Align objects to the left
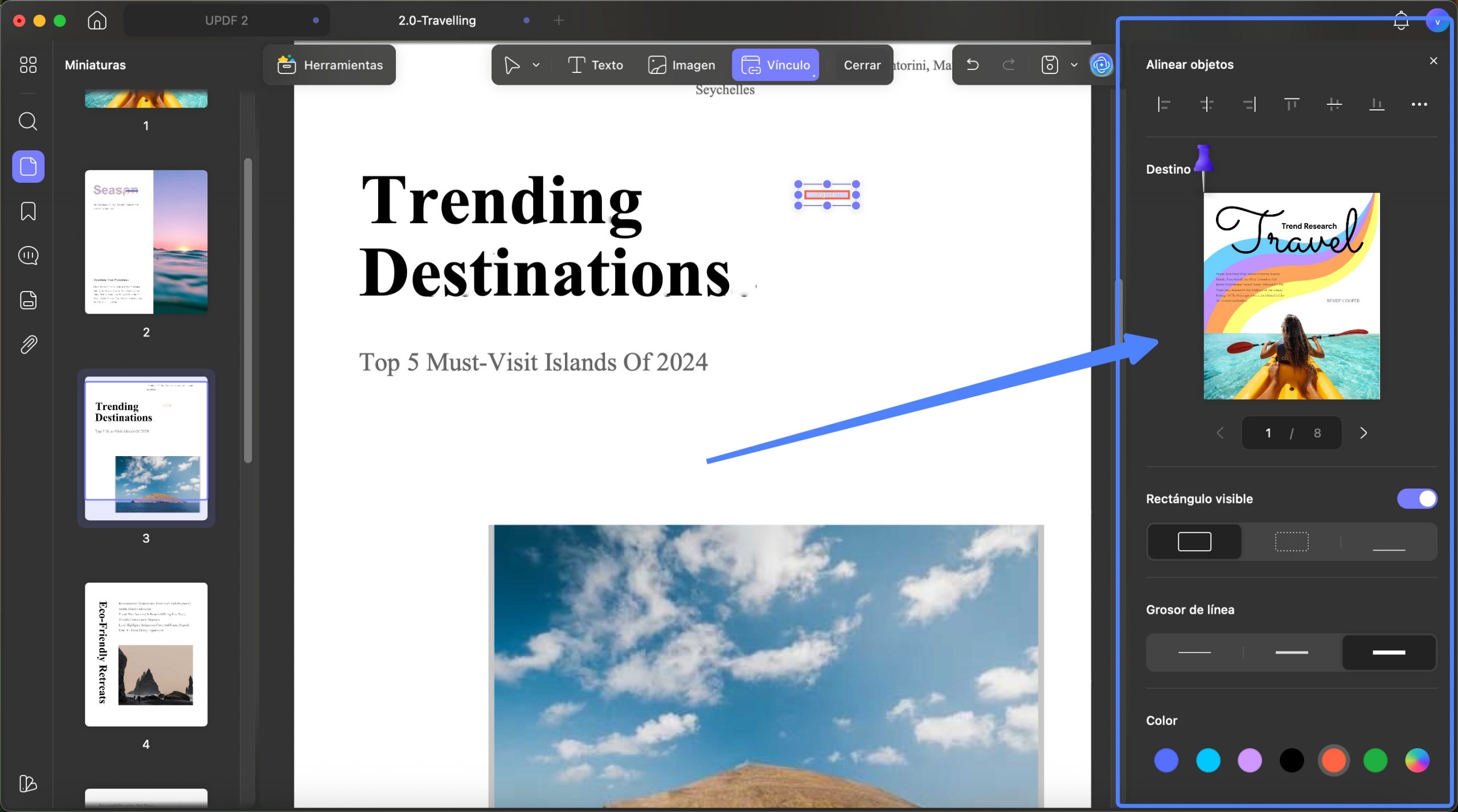Viewport: 1458px width, 812px height. 1164,104
